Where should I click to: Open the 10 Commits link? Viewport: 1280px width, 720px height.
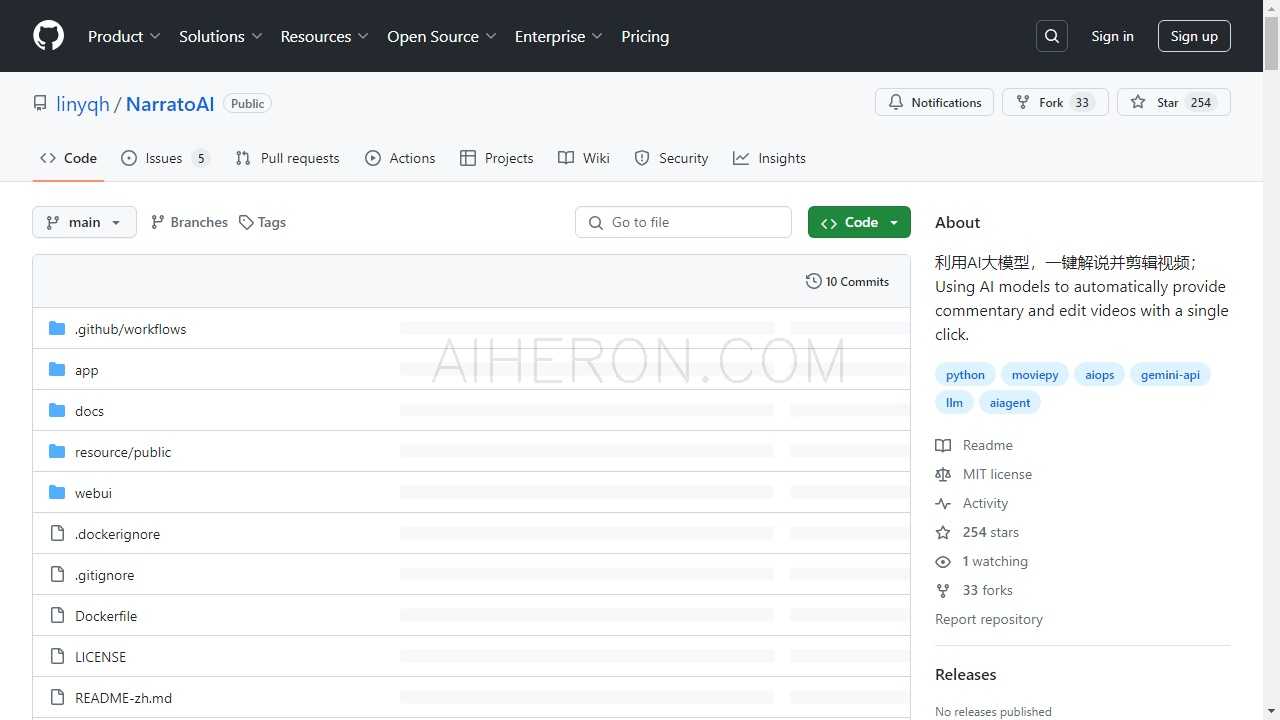(847, 281)
